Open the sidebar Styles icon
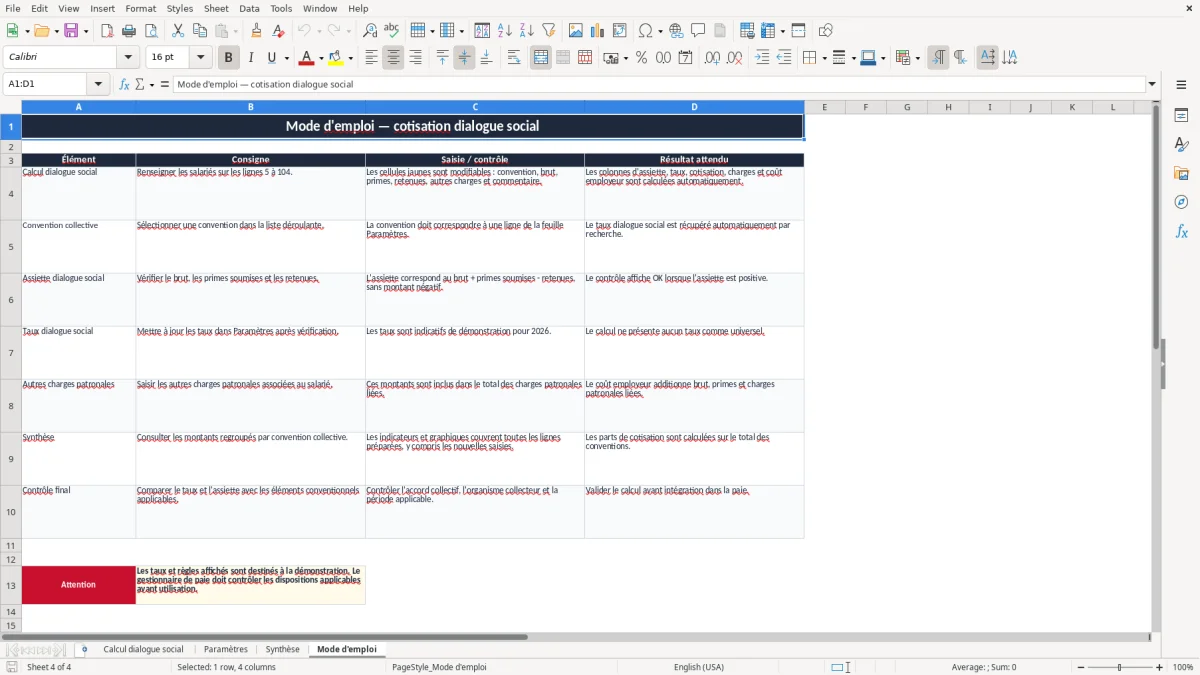Screen dimensions: 1200x675 [x=1181, y=144]
